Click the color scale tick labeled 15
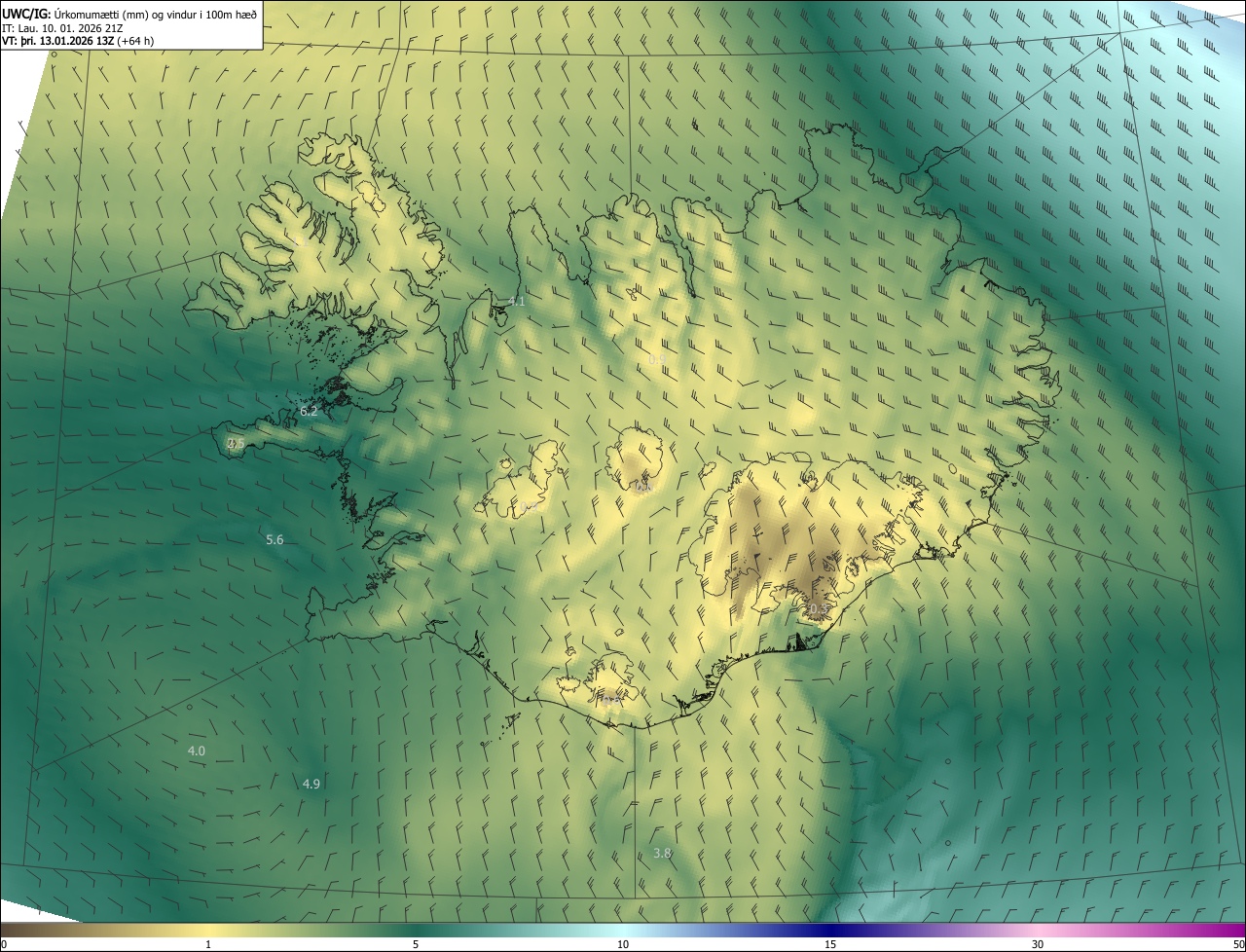The image size is (1246, 952). [x=830, y=944]
